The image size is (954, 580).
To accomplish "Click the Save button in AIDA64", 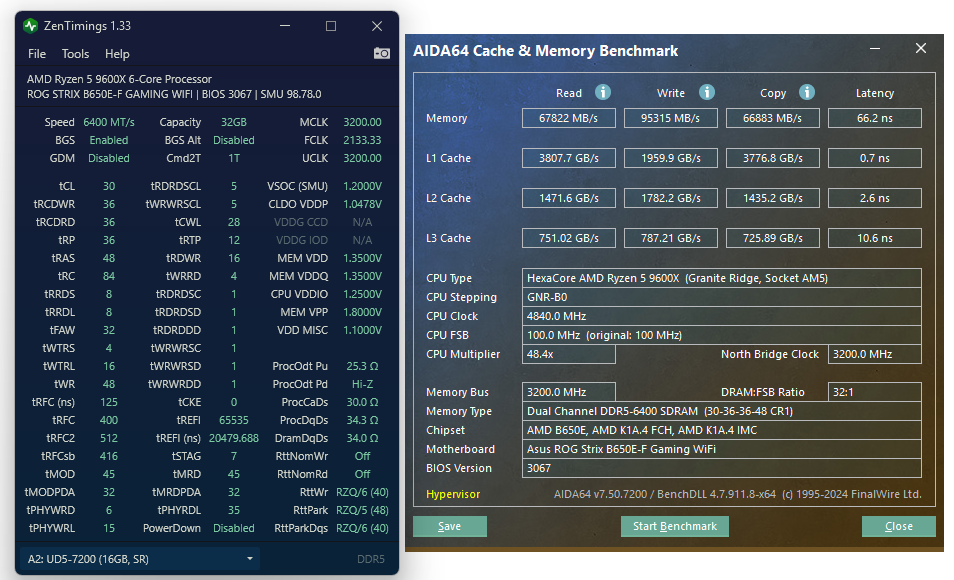I will point(450,526).
